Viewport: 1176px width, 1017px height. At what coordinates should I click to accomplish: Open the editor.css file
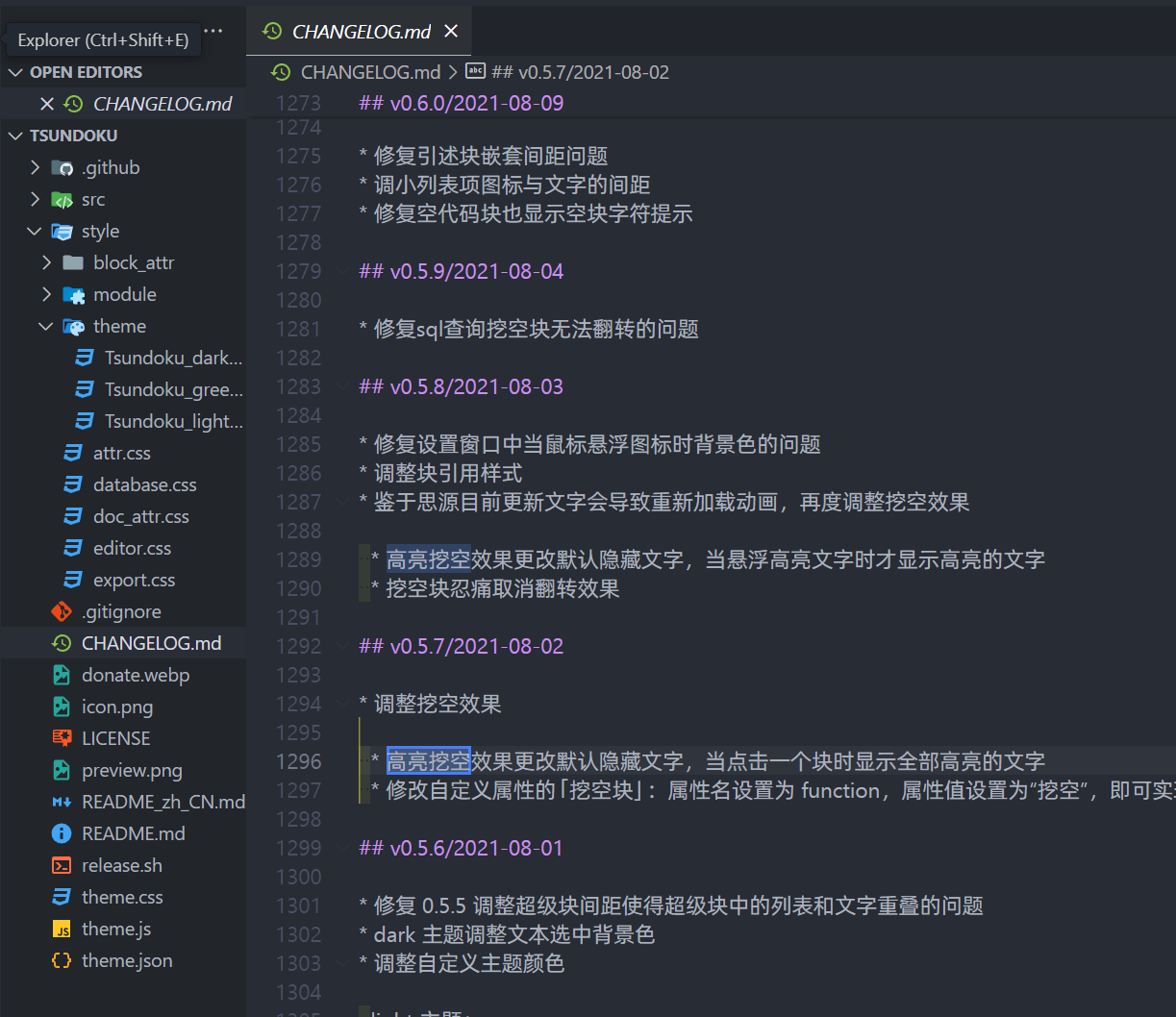pos(132,548)
